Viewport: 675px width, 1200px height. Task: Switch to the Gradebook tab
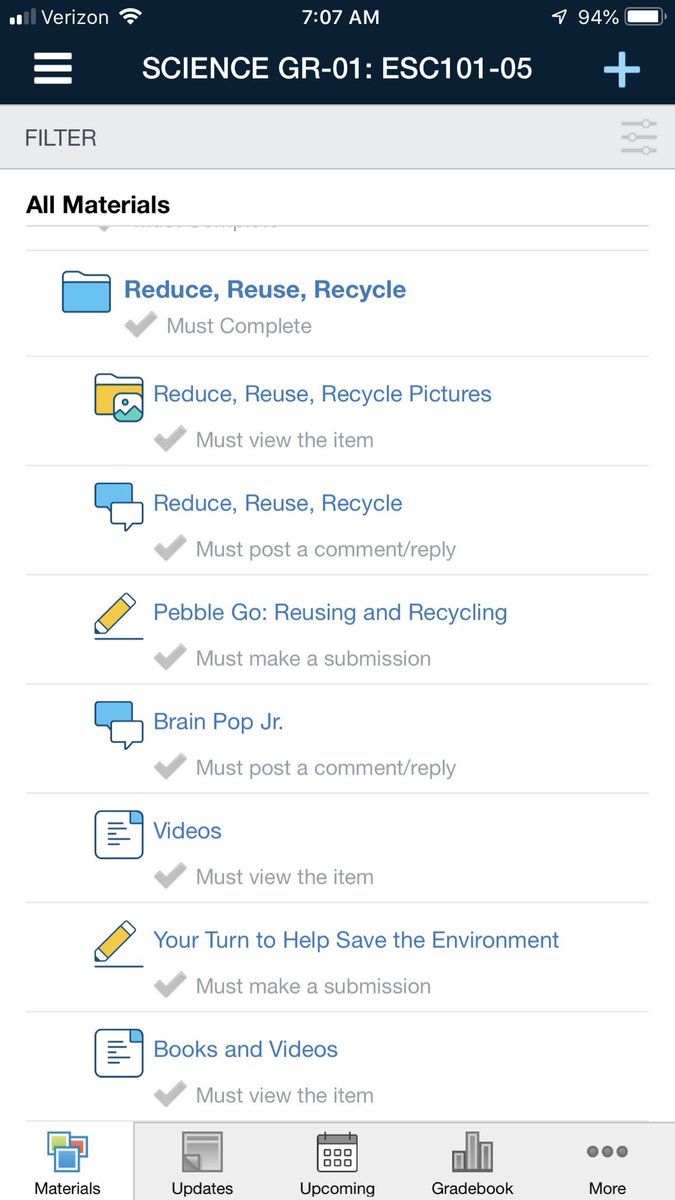pyautogui.click(x=472, y=1162)
